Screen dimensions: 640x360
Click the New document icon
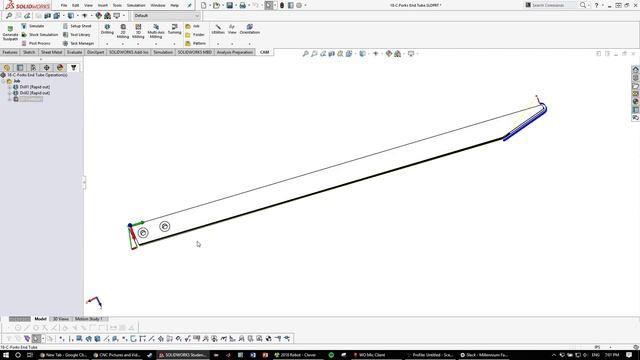point(204,5)
